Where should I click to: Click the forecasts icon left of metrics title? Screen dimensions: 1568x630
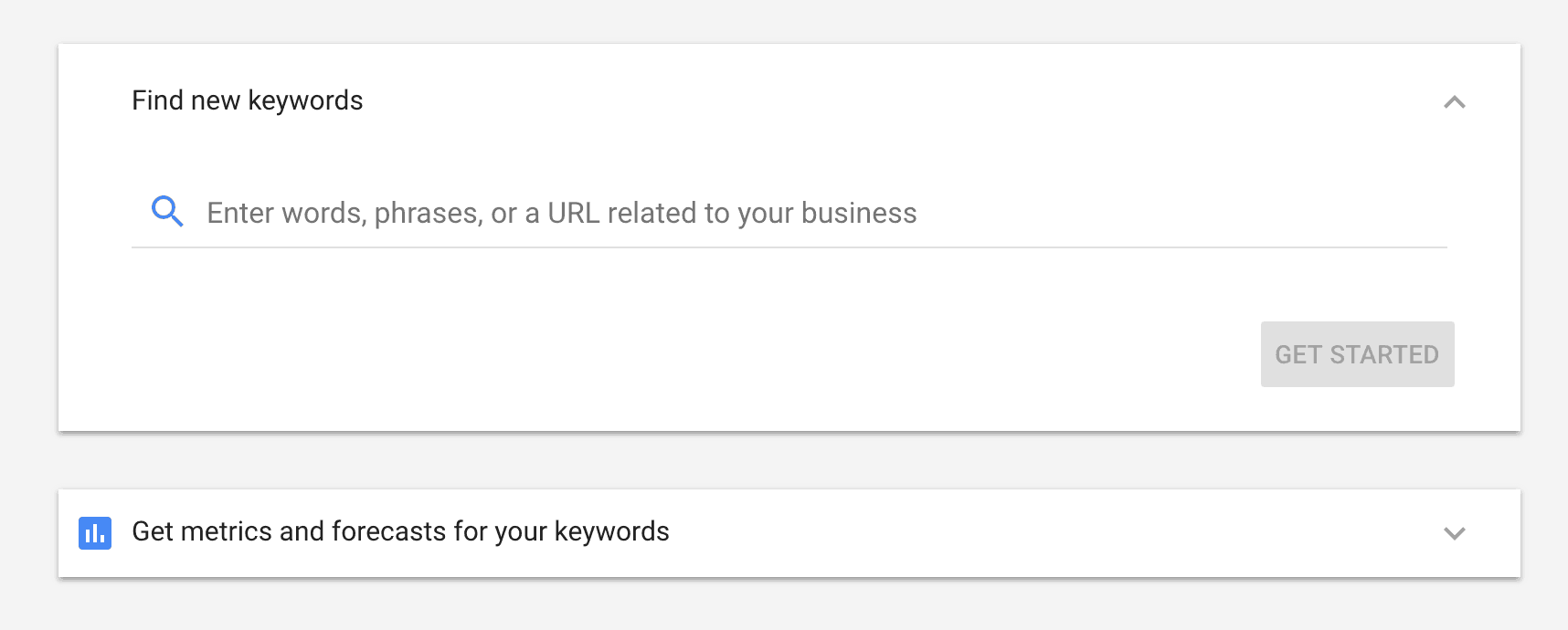click(x=95, y=533)
